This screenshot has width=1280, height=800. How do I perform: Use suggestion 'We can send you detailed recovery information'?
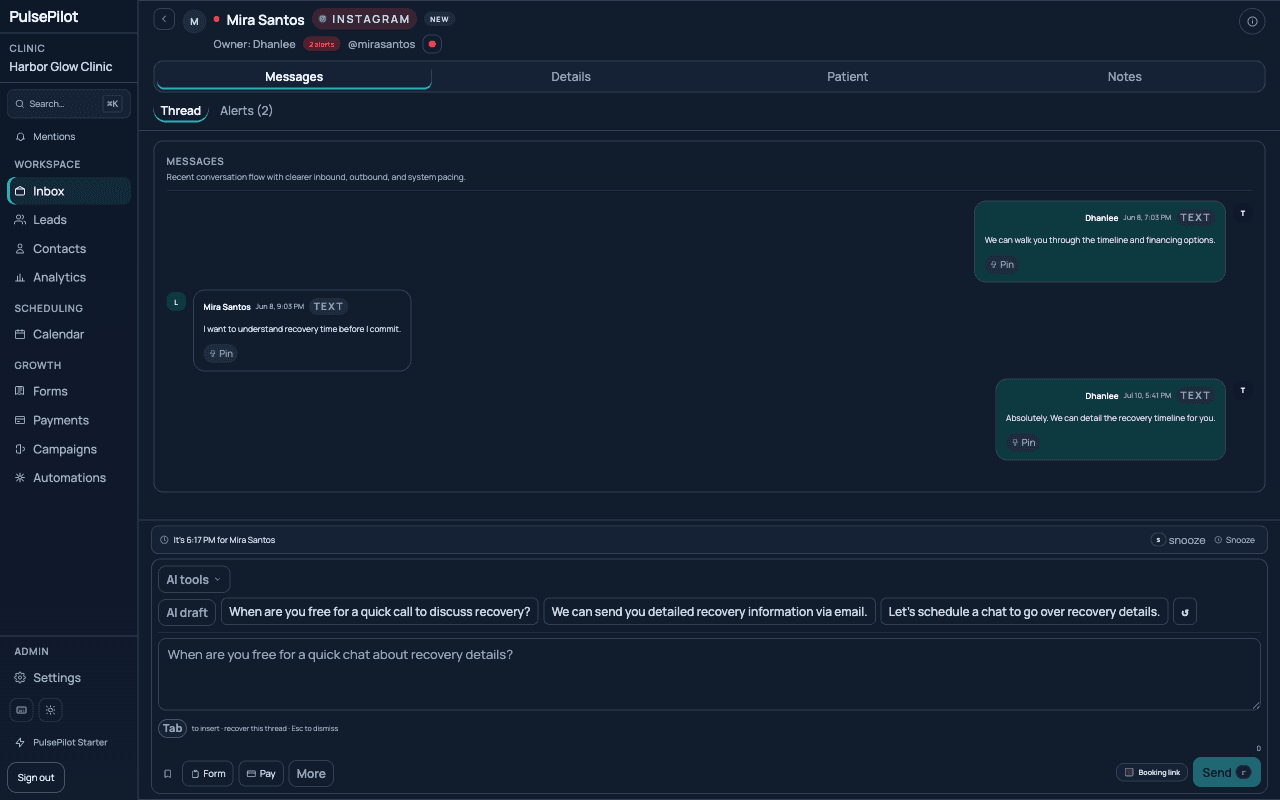click(710, 612)
